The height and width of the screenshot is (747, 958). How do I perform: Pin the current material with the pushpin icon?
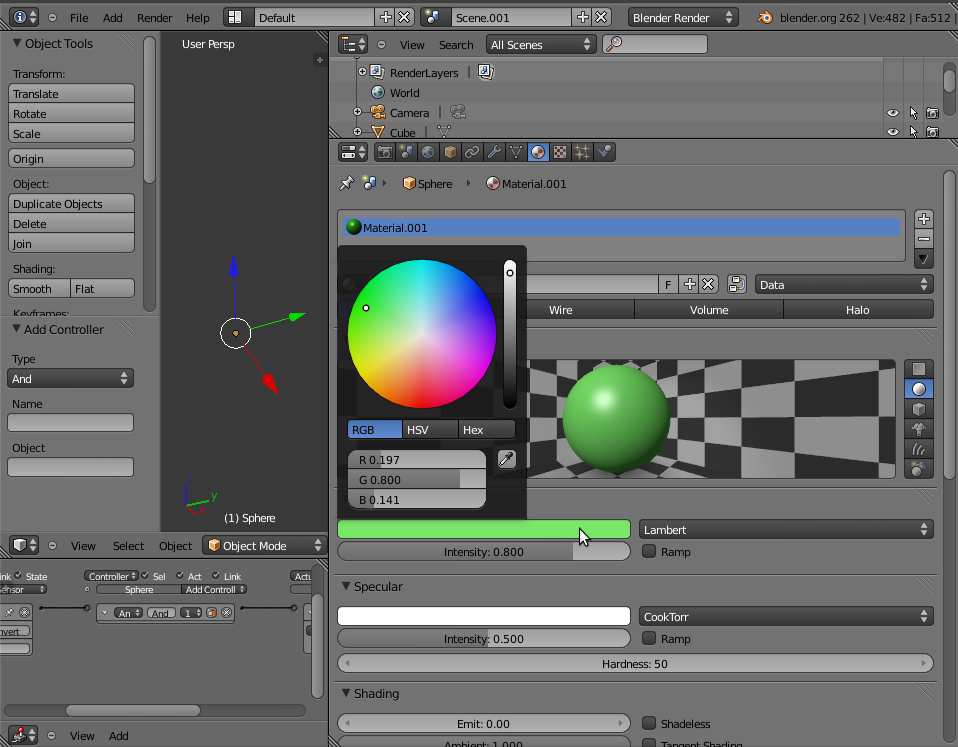pos(347,183)
